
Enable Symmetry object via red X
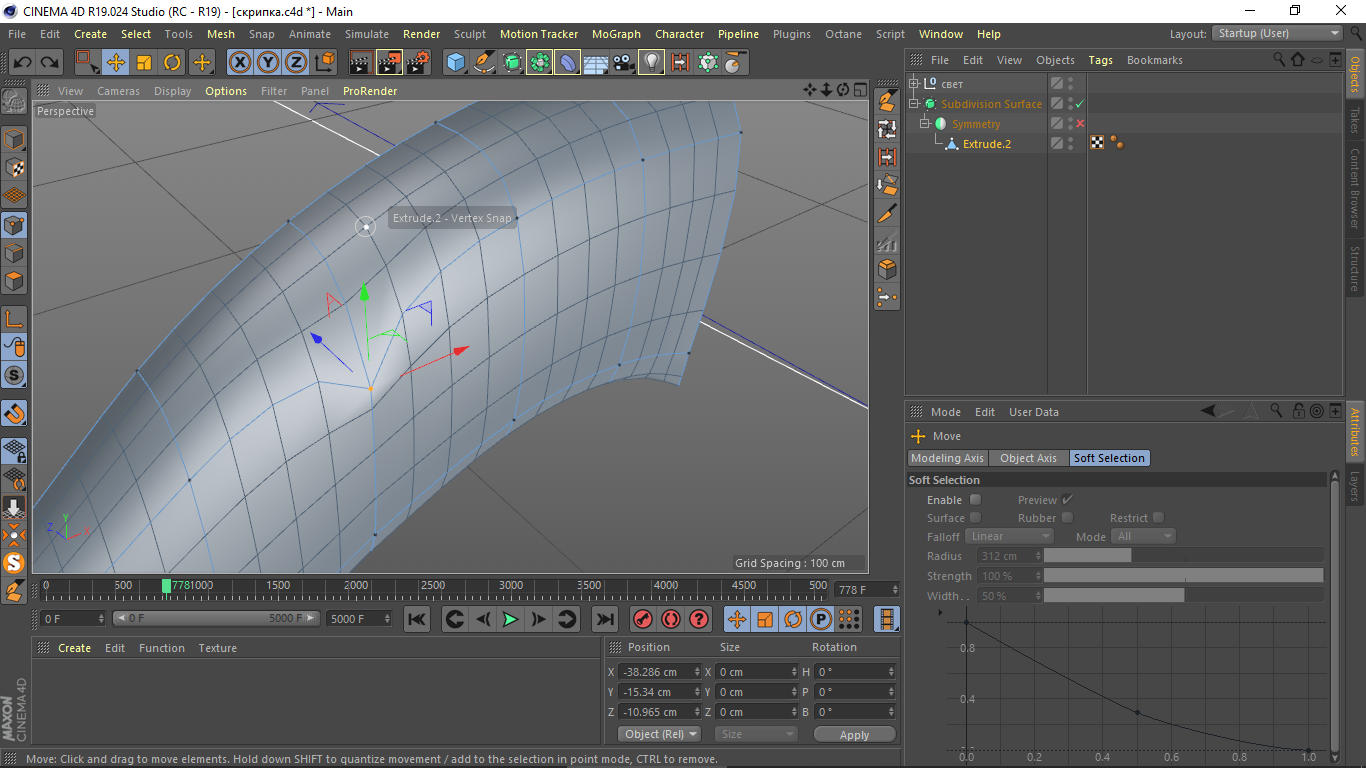[1080, 123]
